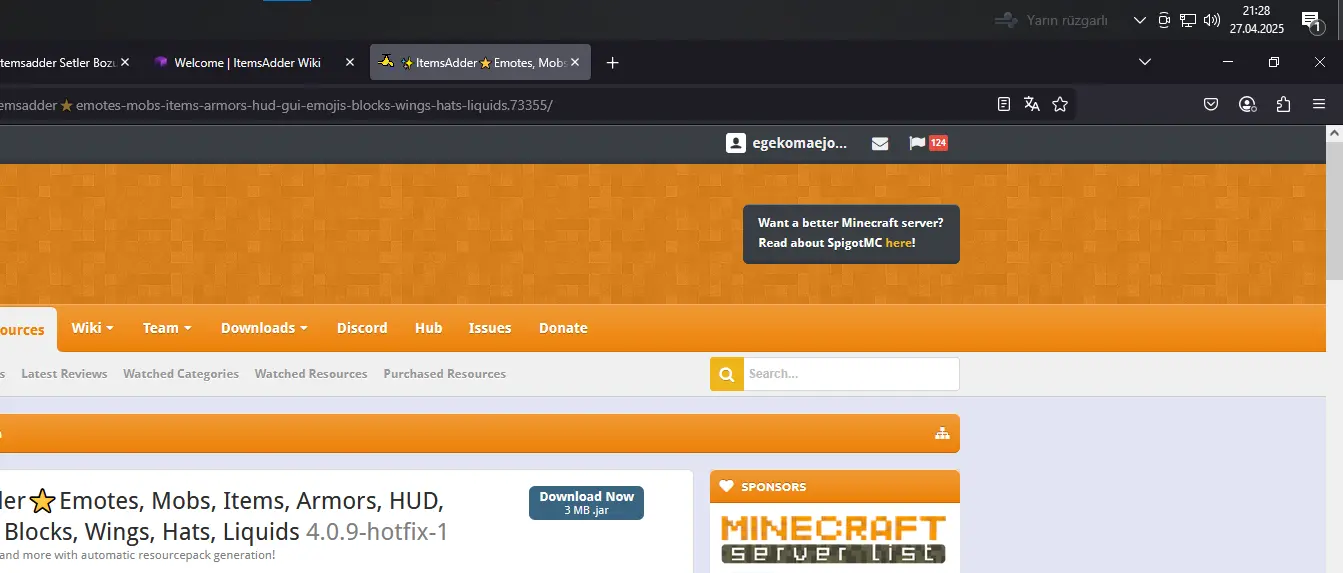Open the Firefox account icon

pyautogui.click(x=1247, y=104)
